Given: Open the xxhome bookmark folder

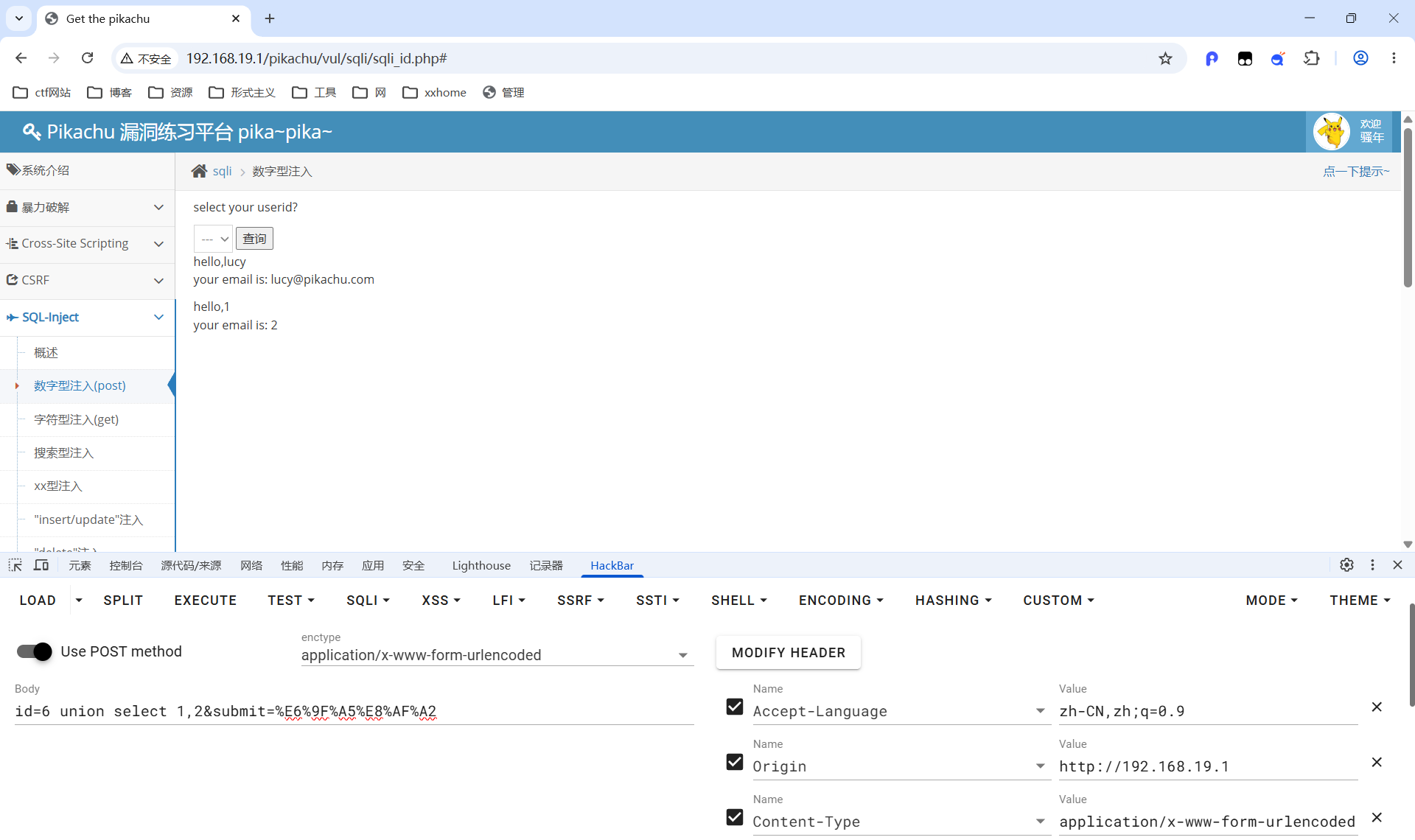Looking at the screenshot, I should tap(435, 92).
